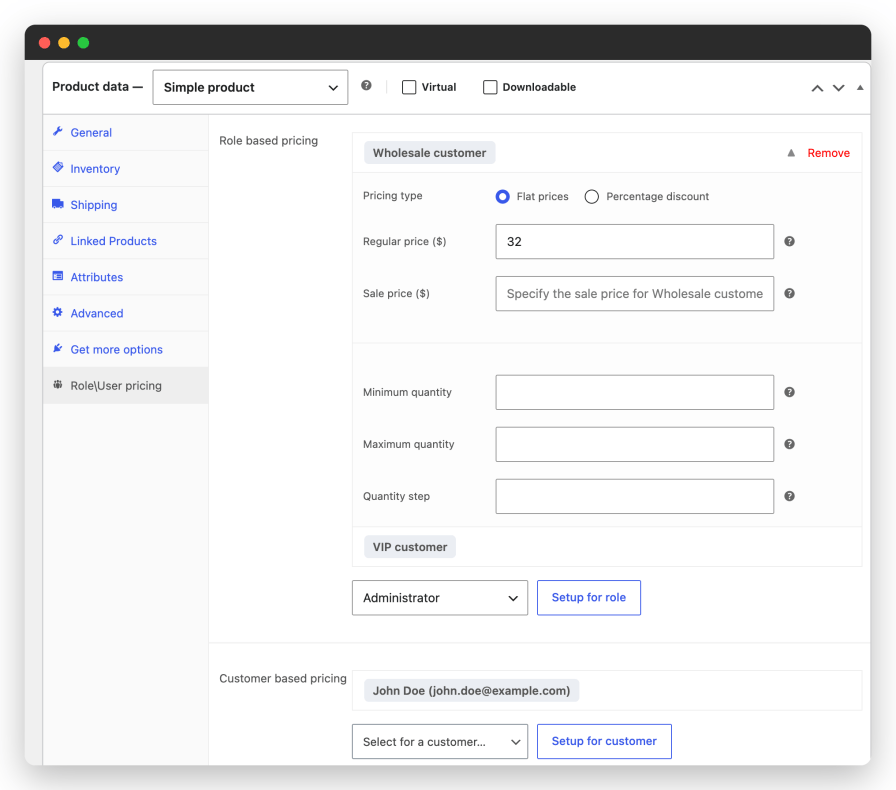Image resolution: width=896 pixels, height=790 pixels.
Task: Click the Maximum quantity input field
Action: tap(634, 444)
